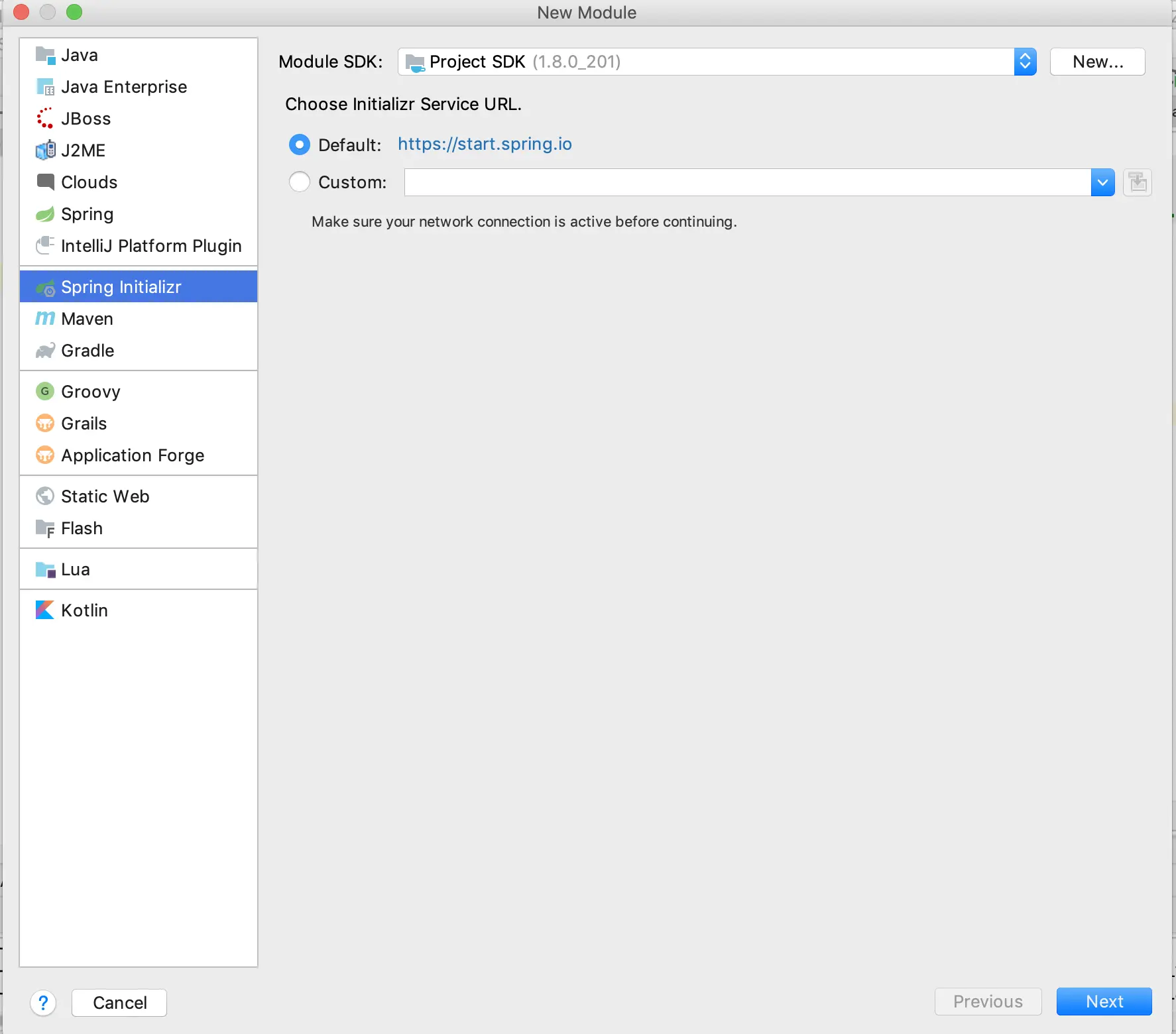
Task: Click the import icon beside Custom field
Action: [x=1138, y=182]
